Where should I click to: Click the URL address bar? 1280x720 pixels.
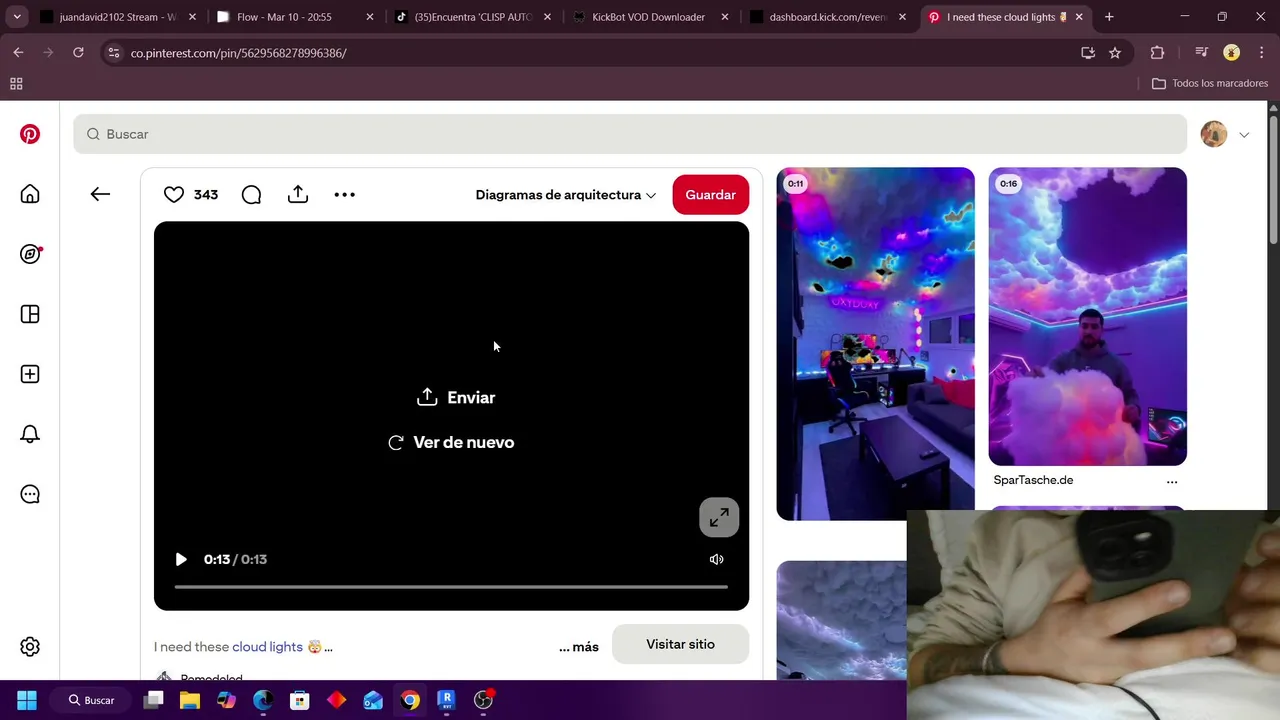(x=600, y=53)
